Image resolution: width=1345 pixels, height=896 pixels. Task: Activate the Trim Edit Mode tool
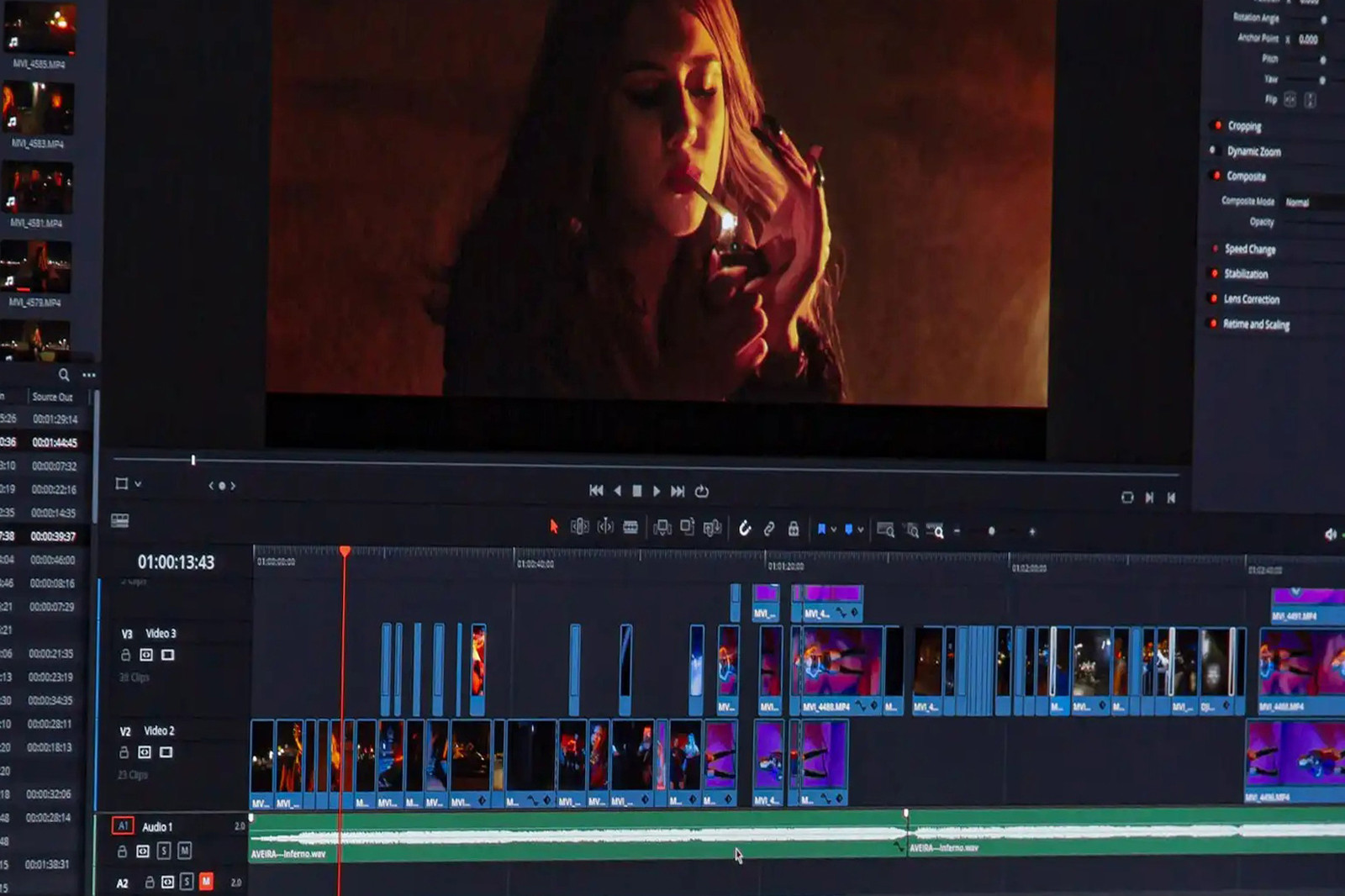coord(579,527)
